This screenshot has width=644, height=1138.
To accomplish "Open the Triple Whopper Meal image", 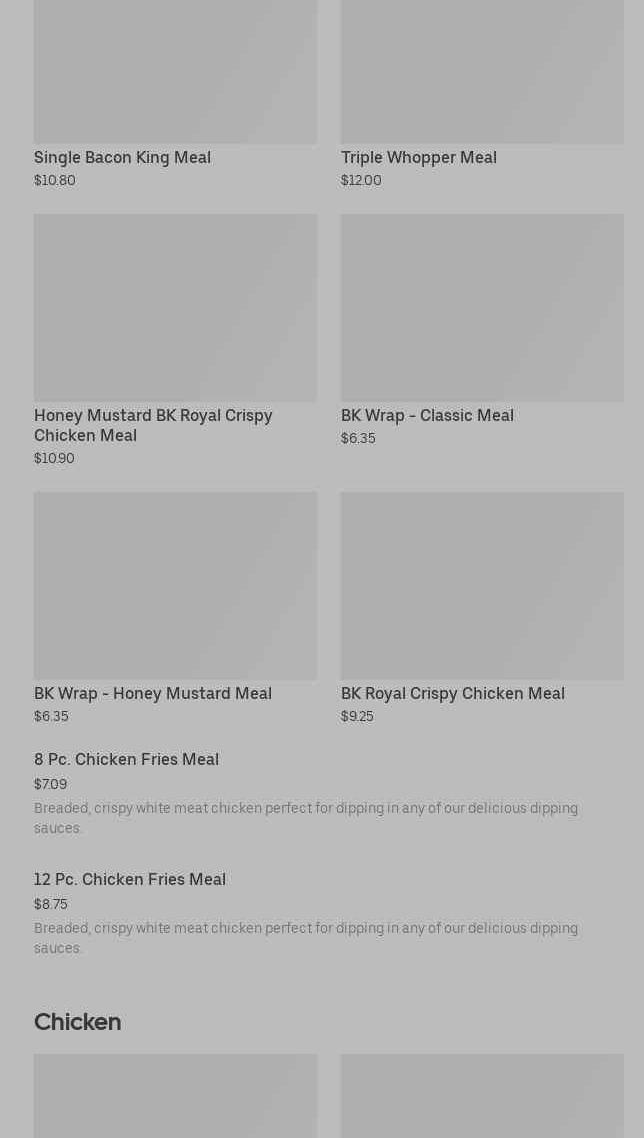I will (482, 70).
